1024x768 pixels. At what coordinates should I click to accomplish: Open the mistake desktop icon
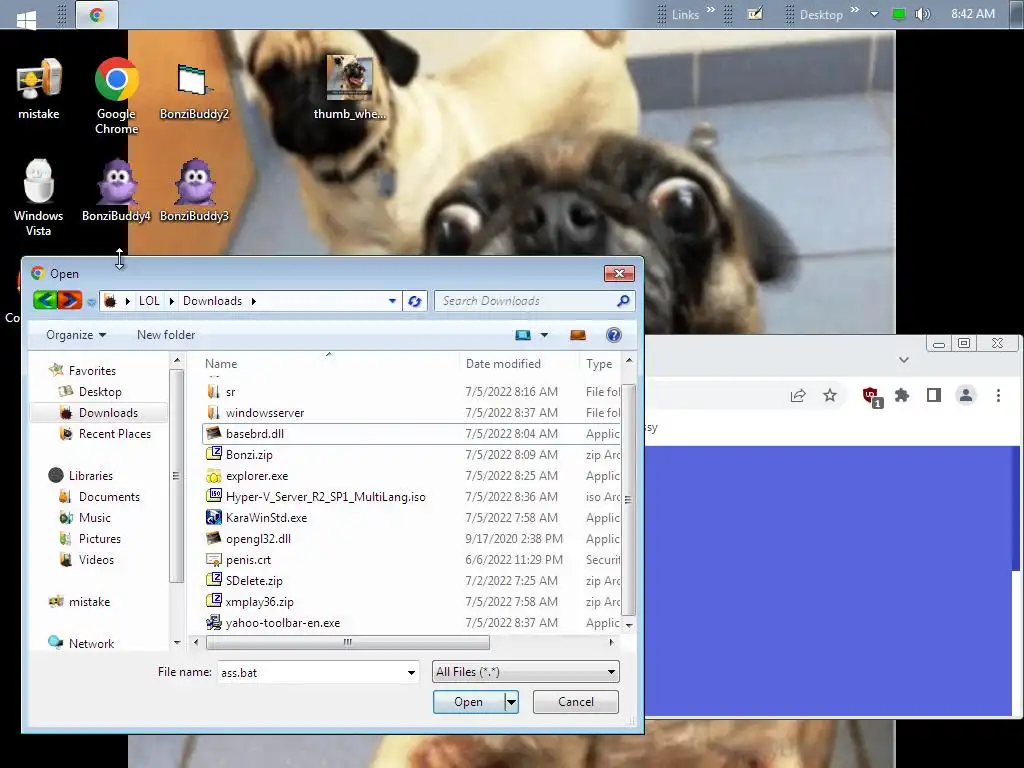(39, 89)
